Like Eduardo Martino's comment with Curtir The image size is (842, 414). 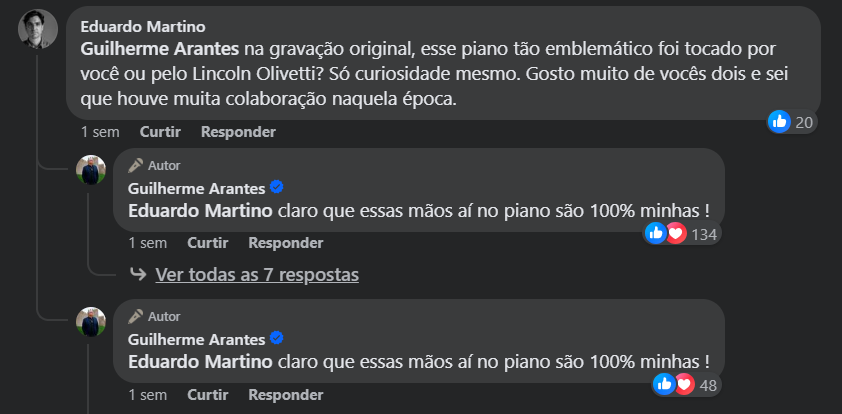coord(160,132)
